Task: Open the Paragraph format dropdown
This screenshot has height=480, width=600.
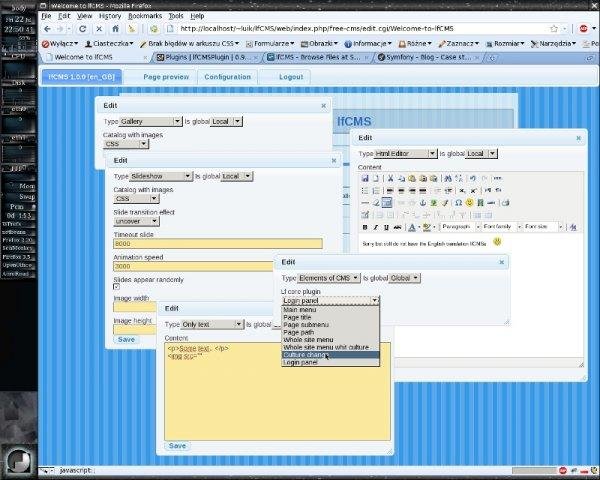Action: point(460,227)
